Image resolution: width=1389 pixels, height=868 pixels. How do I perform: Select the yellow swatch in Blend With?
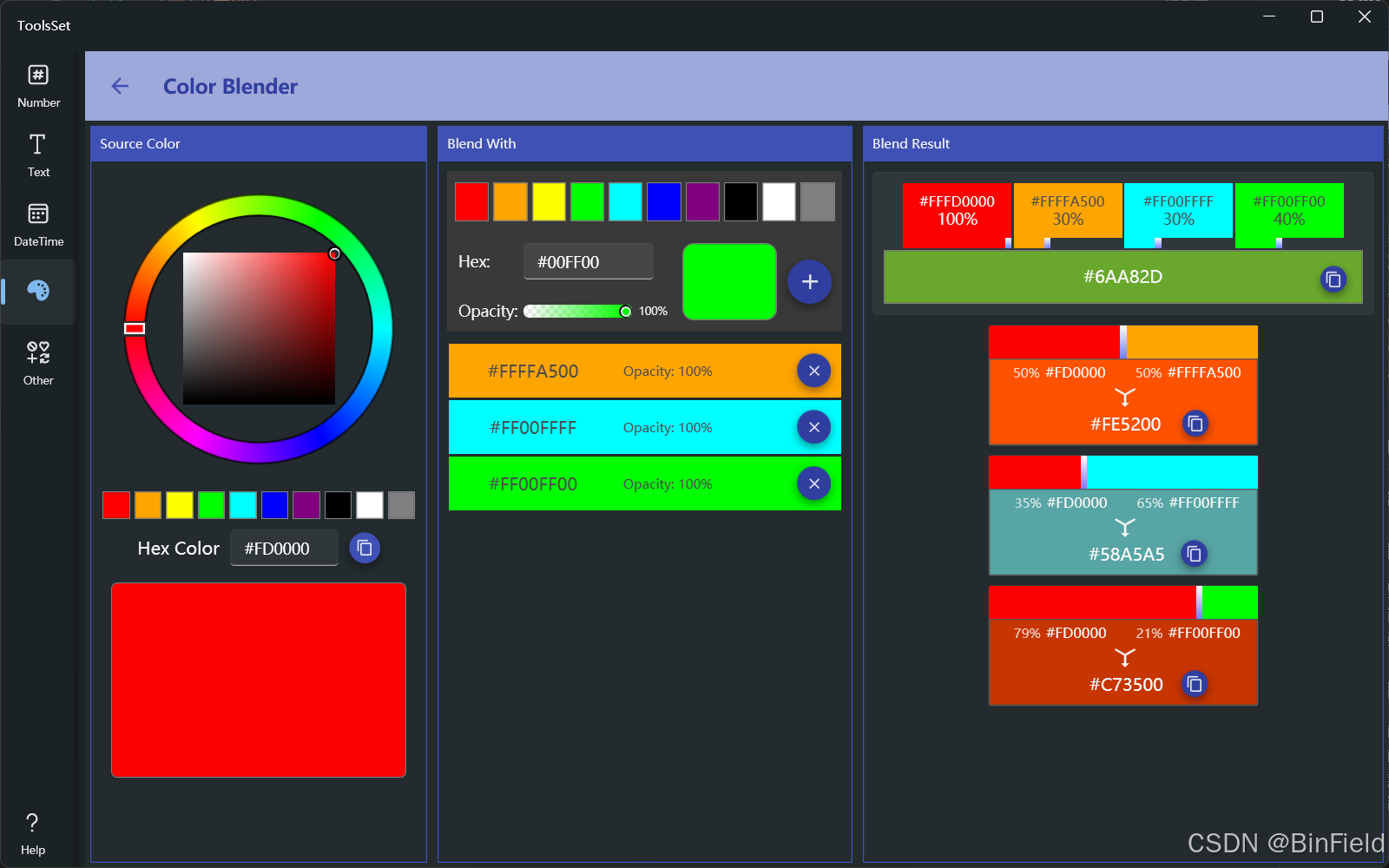549,202
